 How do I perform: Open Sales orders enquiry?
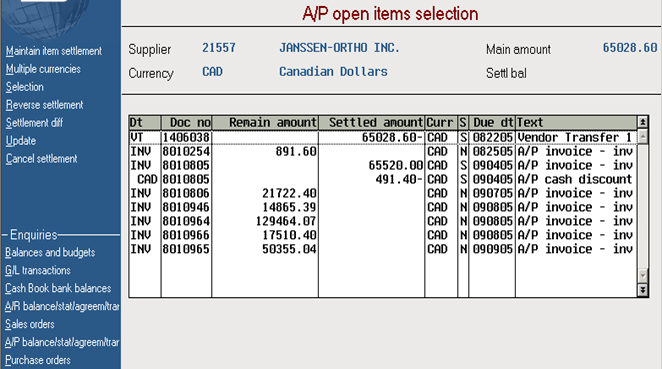tap(30, 324)
